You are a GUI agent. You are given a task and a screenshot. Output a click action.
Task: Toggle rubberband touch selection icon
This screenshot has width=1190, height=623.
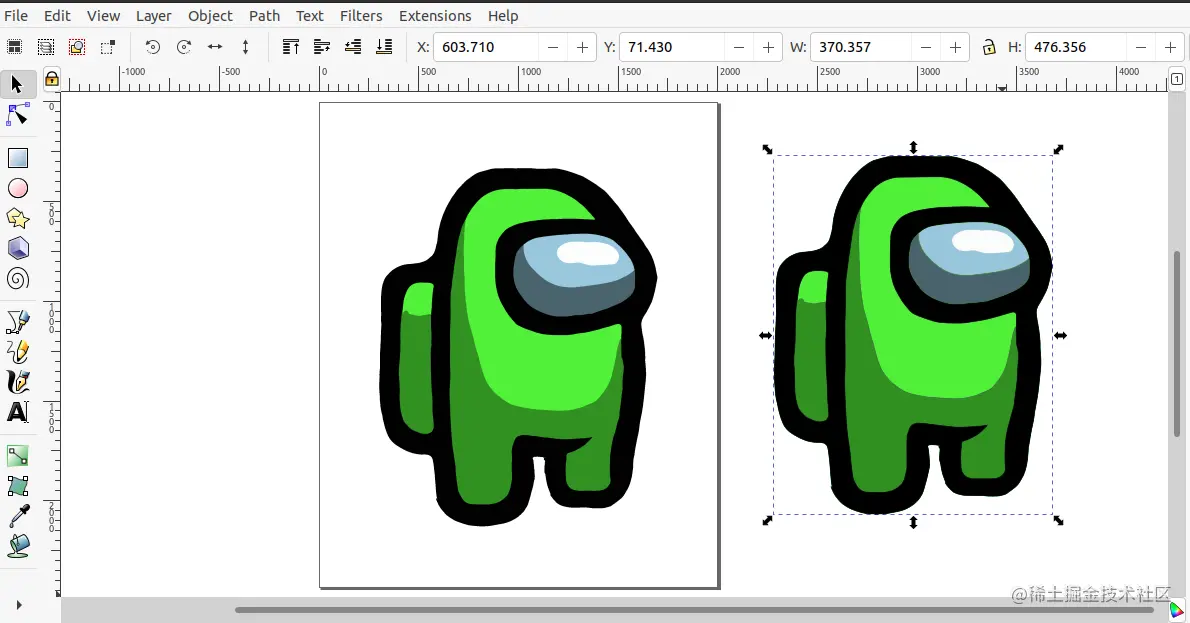108,47
